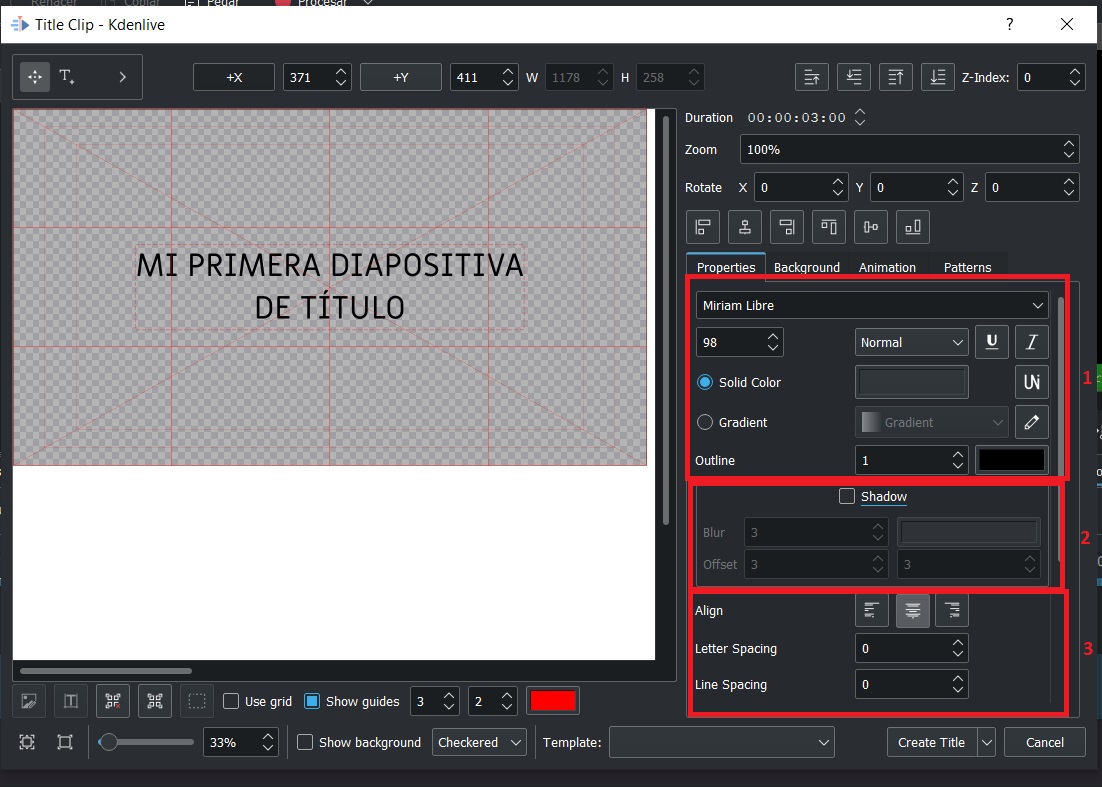Center item vertically icon

point(871,227)
